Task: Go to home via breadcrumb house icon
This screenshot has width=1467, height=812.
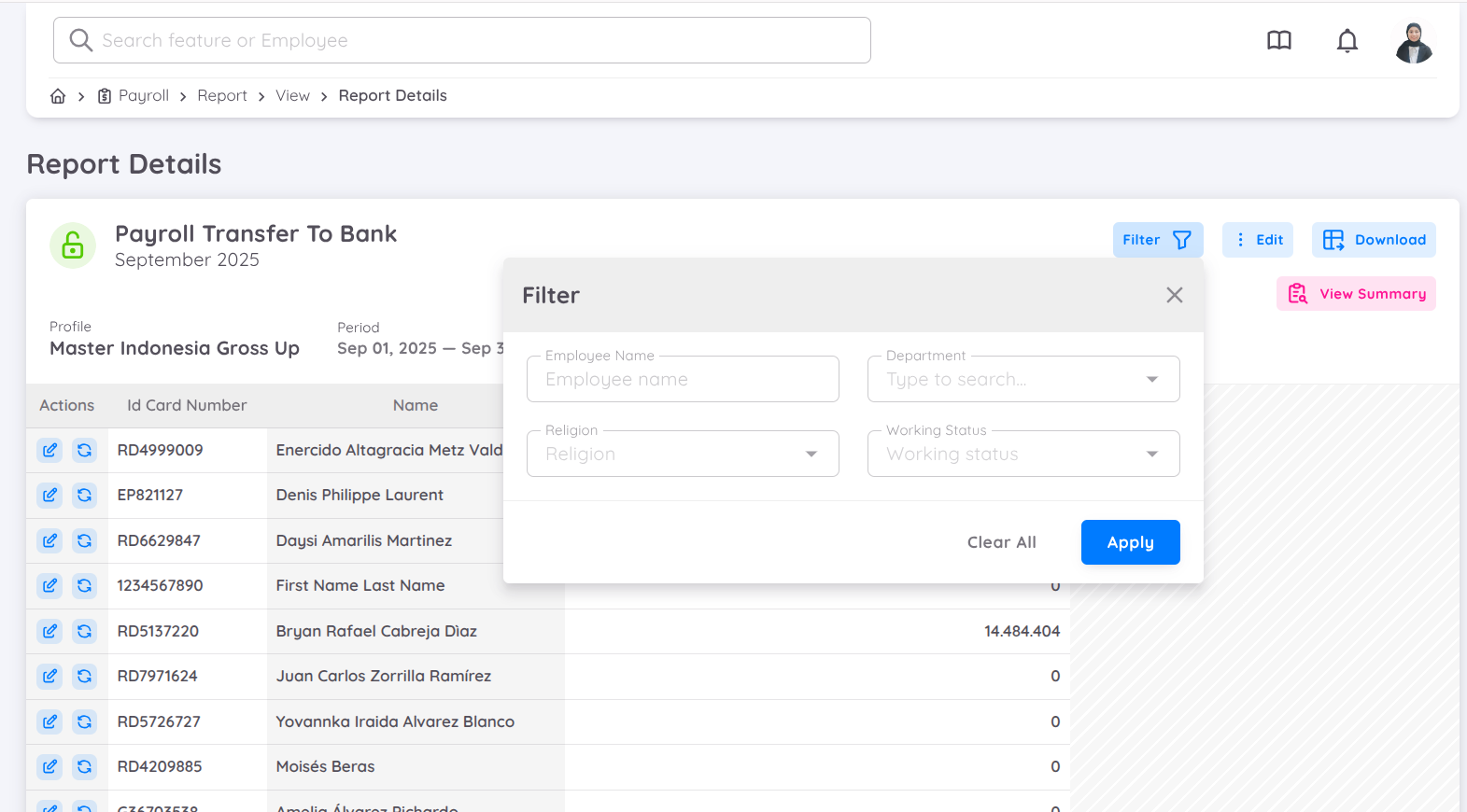Action: (x=58, y=96)
